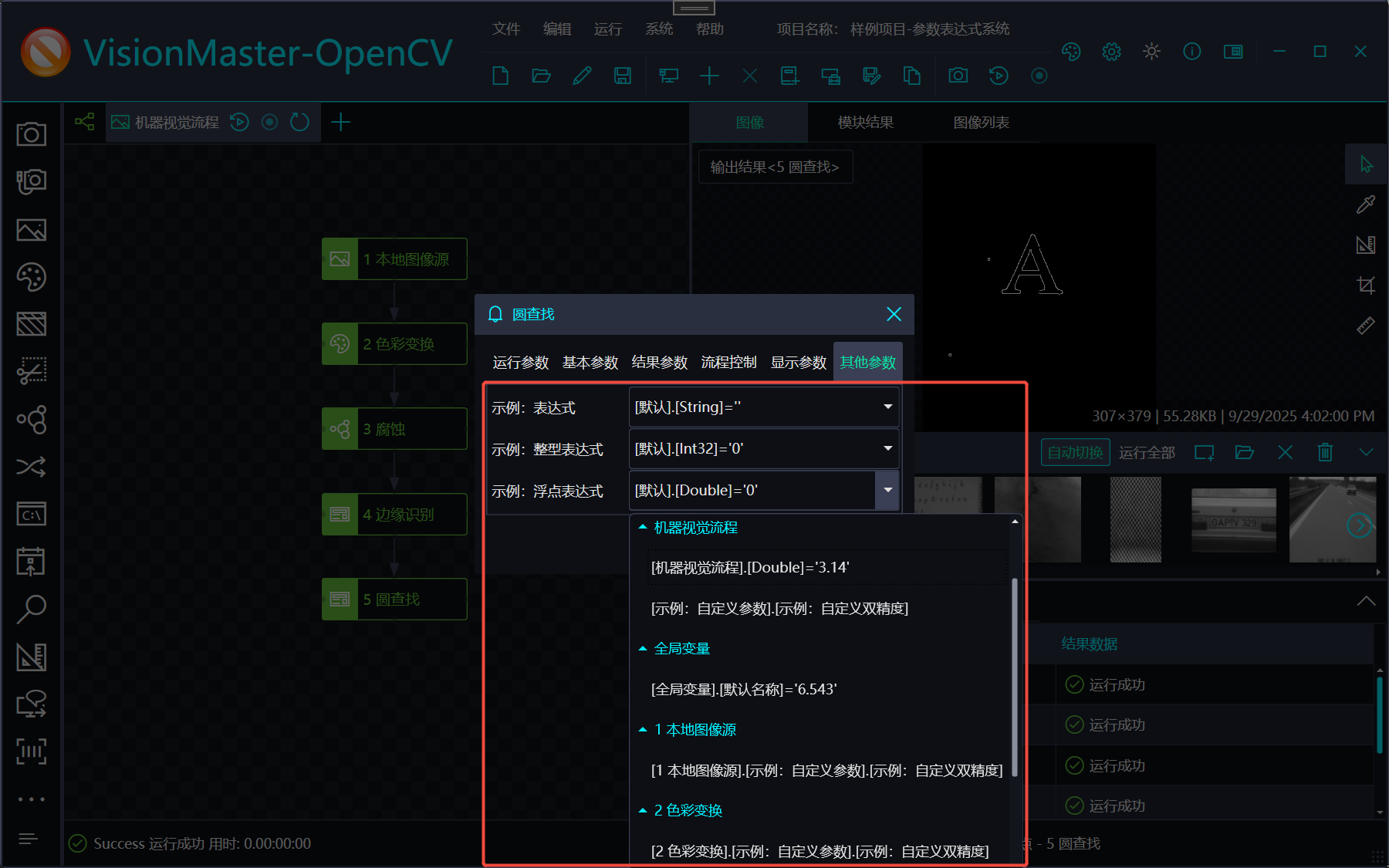Select the pointer cursor tool on right panel
Viewport: 1389px width, 868px height.
click(1366, 164)
